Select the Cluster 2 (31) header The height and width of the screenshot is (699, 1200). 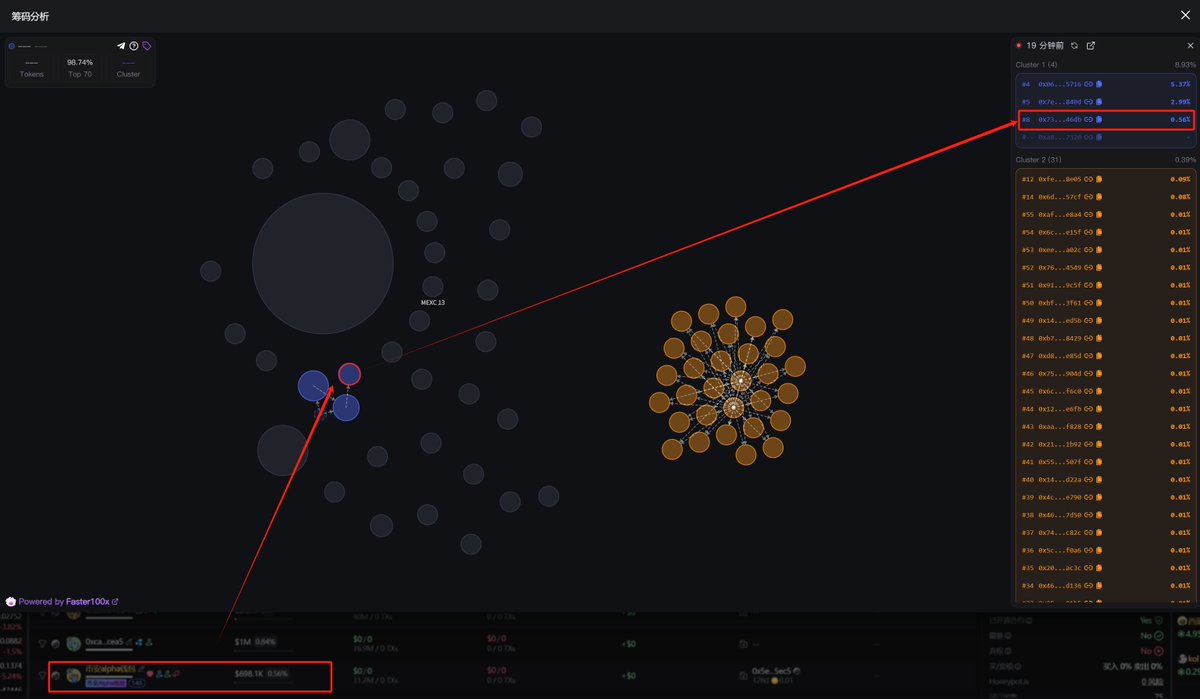click(1037, 159)
